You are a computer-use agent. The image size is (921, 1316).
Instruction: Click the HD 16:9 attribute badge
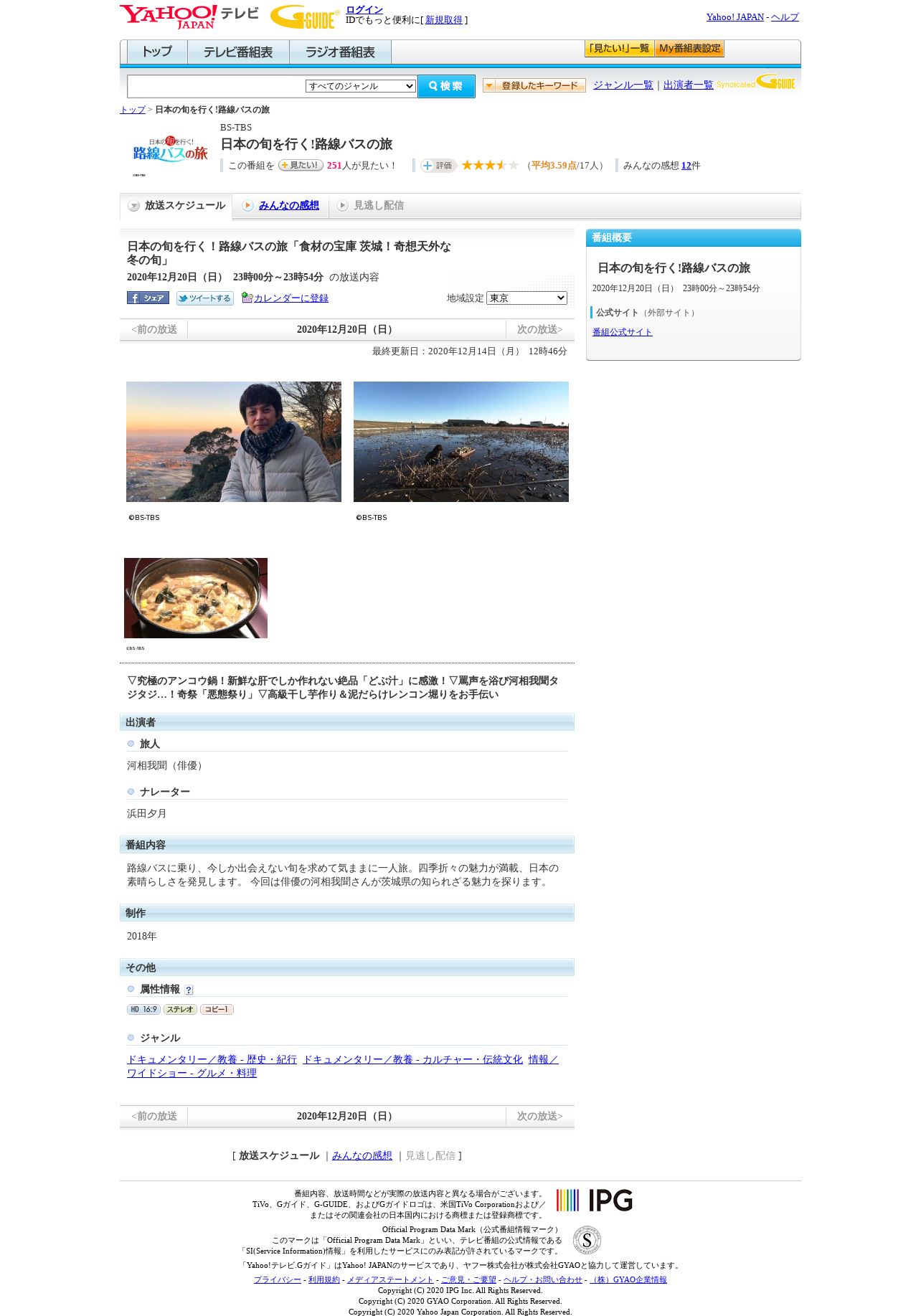click(x=143, y=1009)
